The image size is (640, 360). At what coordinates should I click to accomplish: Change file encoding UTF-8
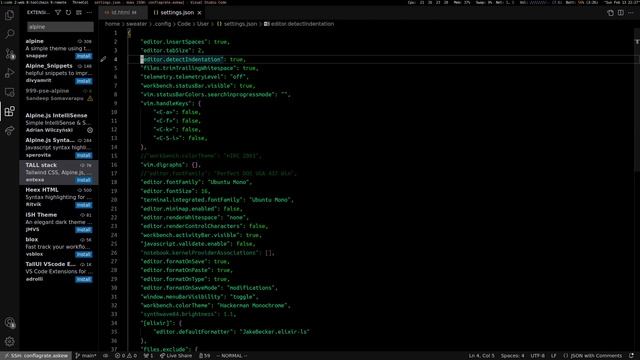click(x=538, y=356)
